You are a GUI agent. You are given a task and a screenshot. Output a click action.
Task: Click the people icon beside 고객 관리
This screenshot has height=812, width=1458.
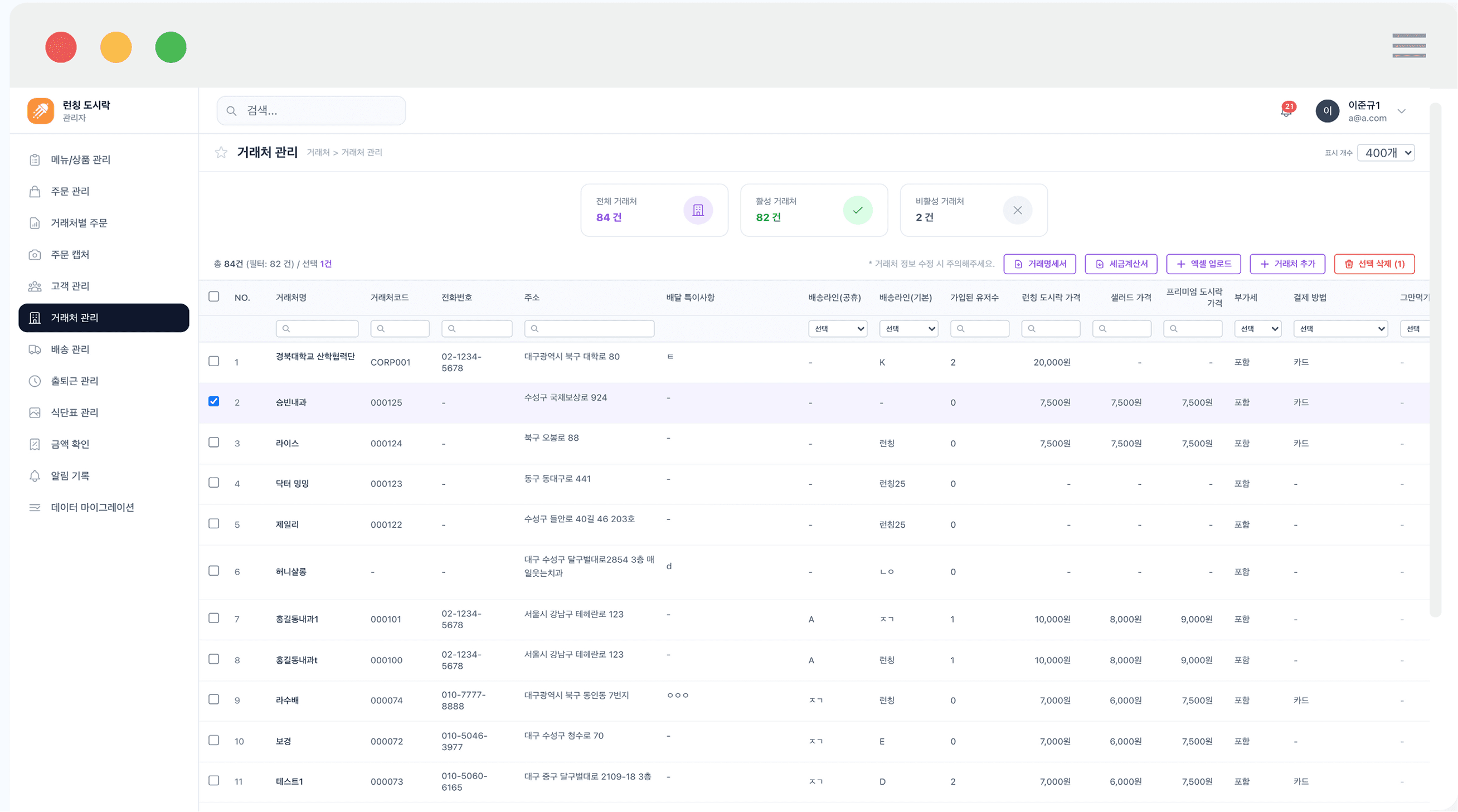(x=35, y=286)
